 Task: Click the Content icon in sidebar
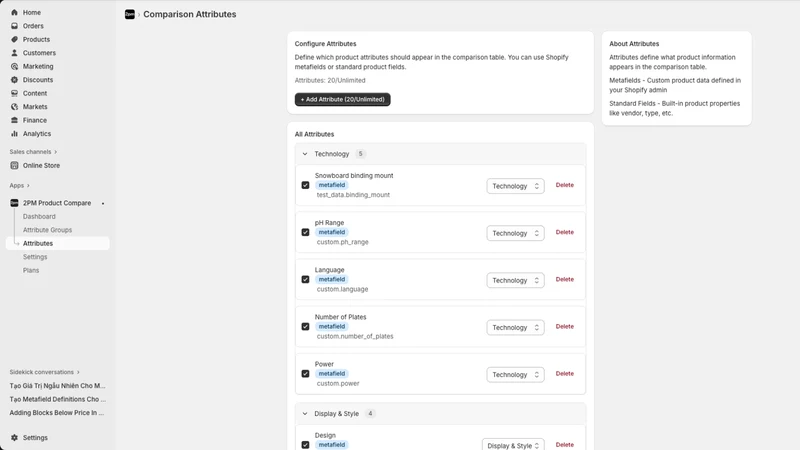pos(14,93)
